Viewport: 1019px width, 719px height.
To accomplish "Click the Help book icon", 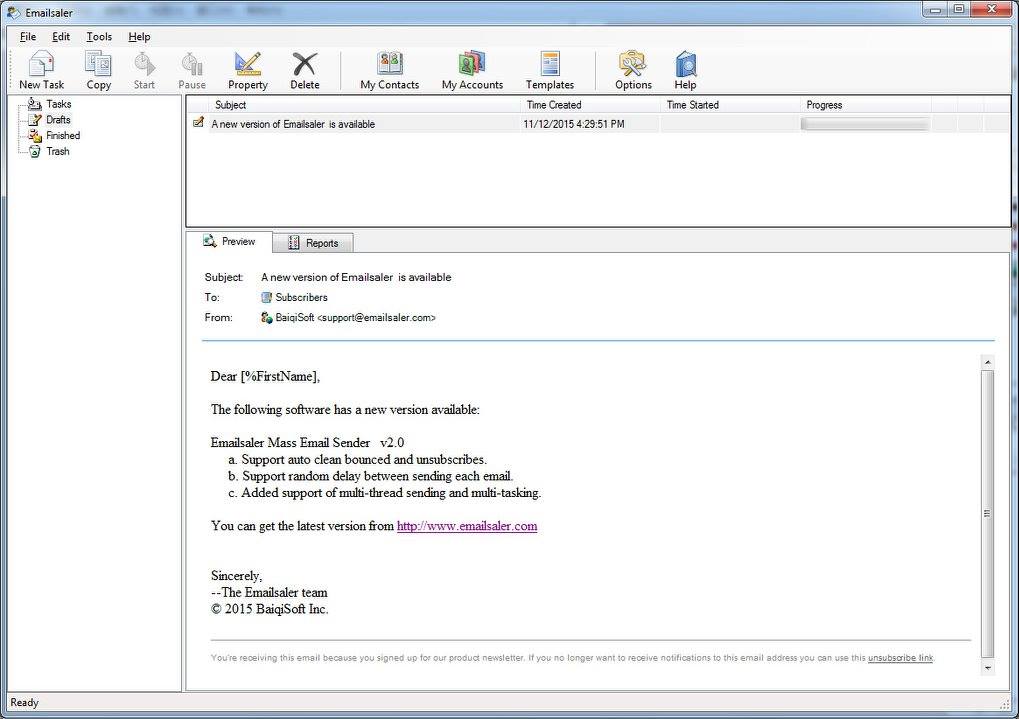I will (x=686, y=64).
